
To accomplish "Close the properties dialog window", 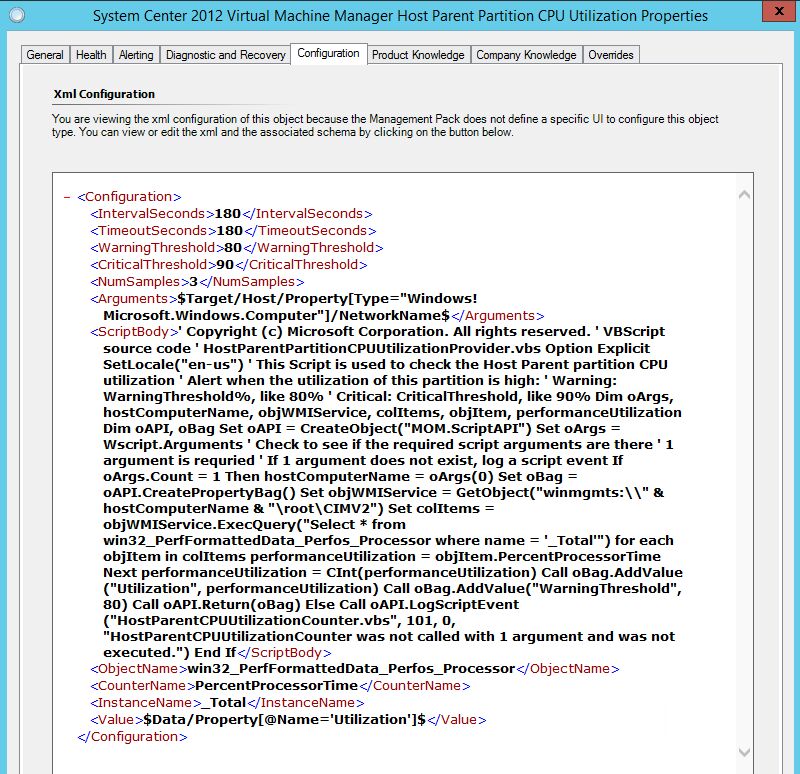I will click(779, 11).
